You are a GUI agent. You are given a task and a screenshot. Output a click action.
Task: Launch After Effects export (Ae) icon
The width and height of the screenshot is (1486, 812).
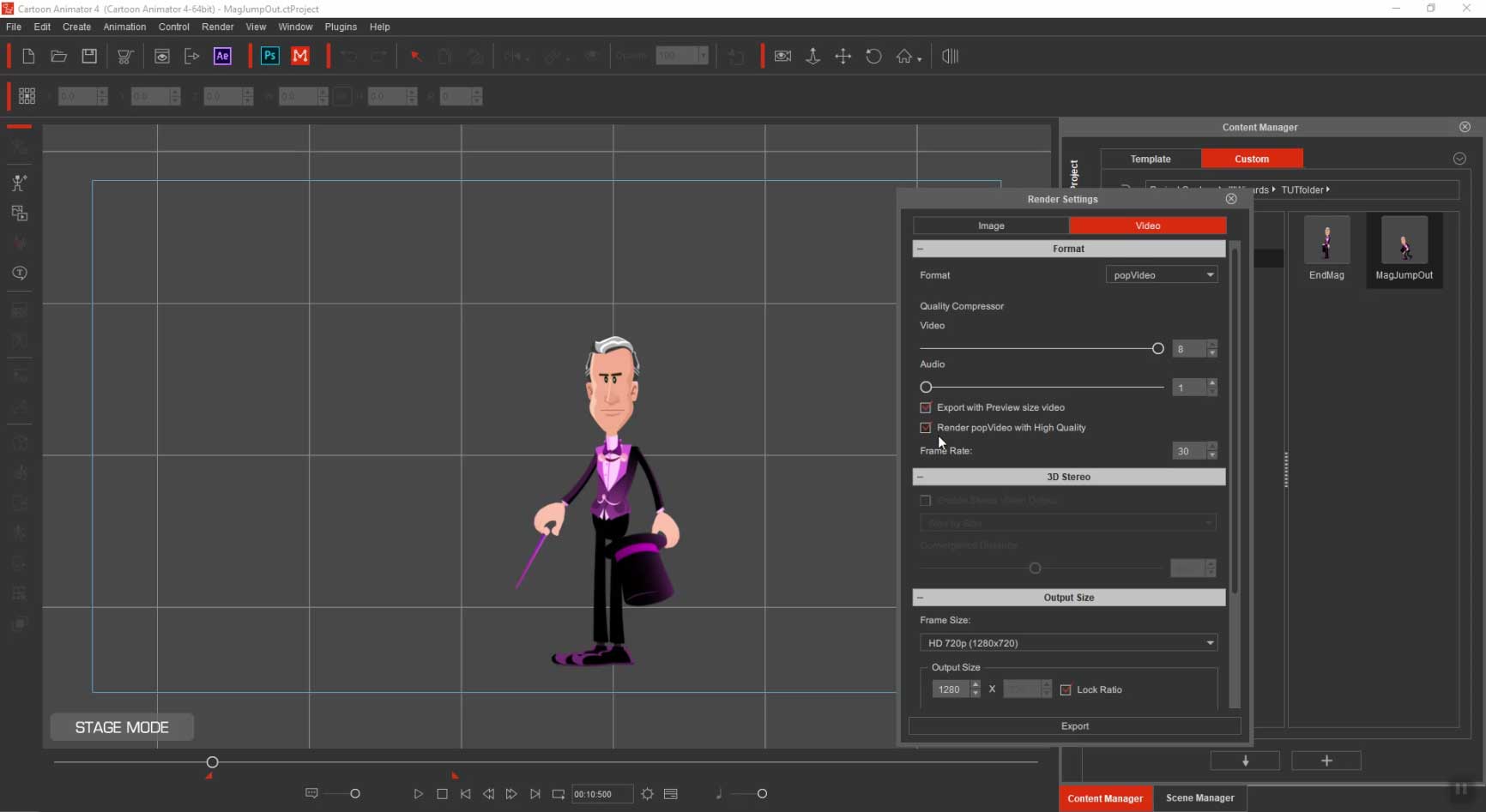222,57
